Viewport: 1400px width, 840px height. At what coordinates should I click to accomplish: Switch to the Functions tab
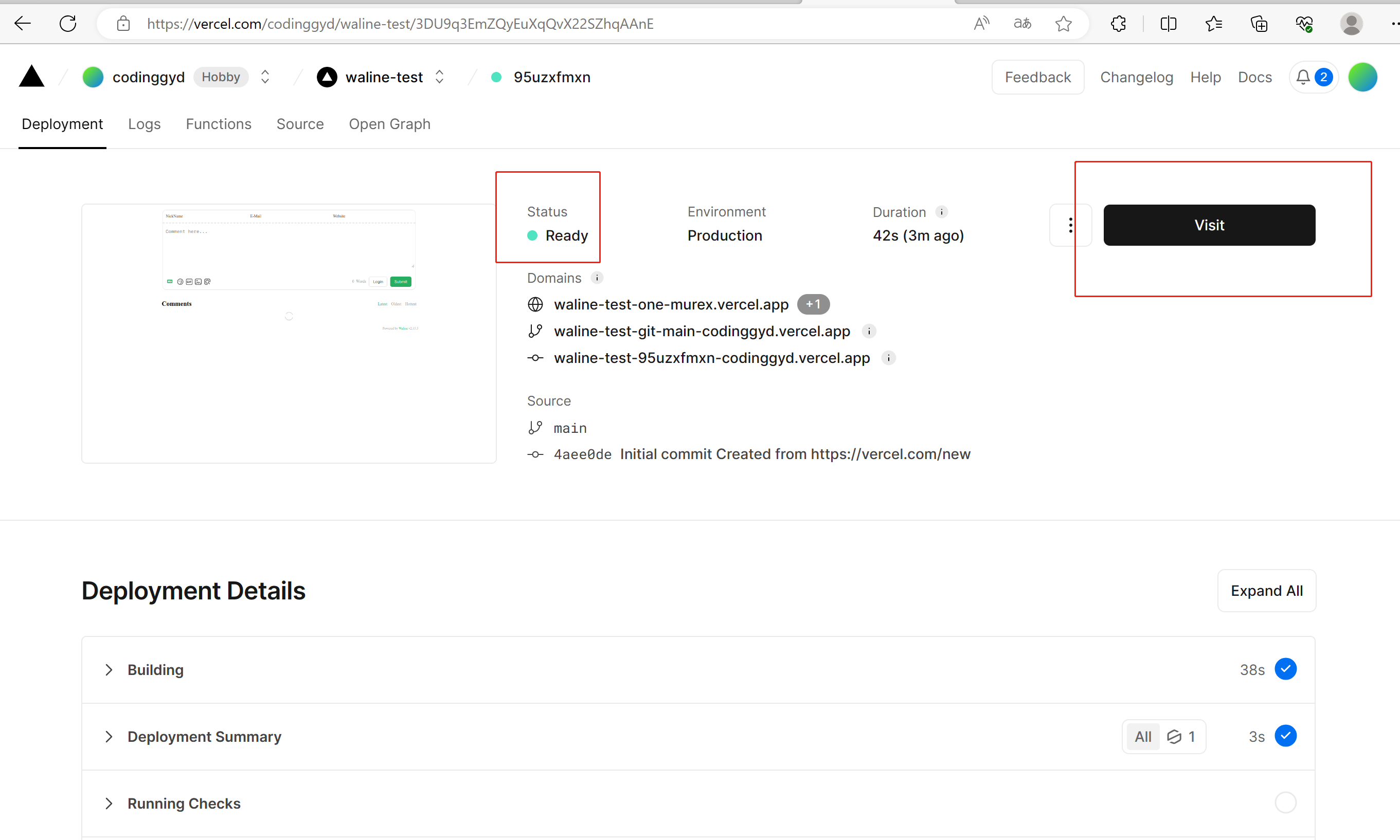pos(218,124)
